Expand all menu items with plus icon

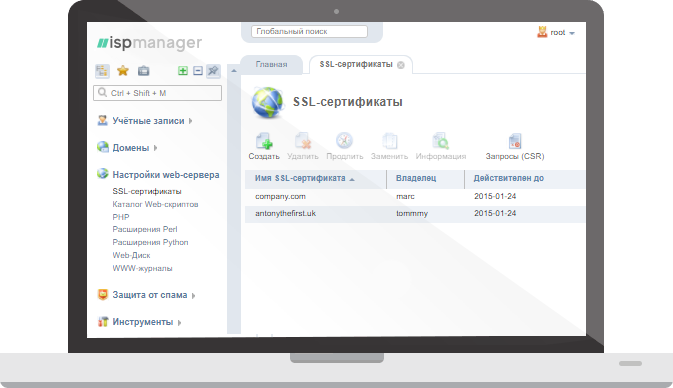tap(183, 71)
